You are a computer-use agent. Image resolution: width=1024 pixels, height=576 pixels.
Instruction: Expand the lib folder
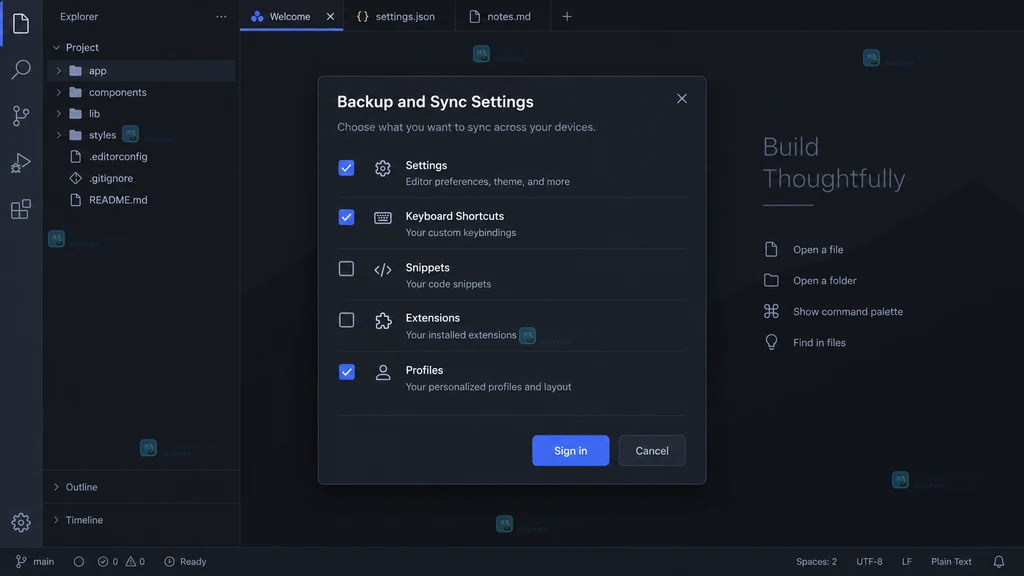(59, 114)
